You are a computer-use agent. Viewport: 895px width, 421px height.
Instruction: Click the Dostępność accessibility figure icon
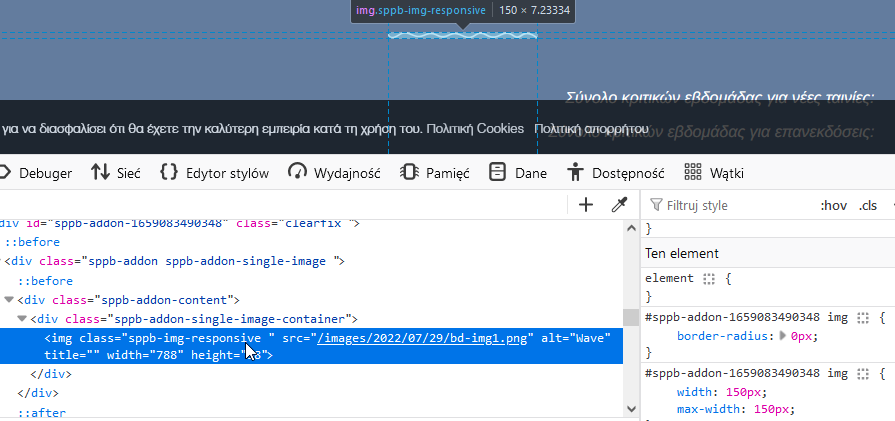575,172
